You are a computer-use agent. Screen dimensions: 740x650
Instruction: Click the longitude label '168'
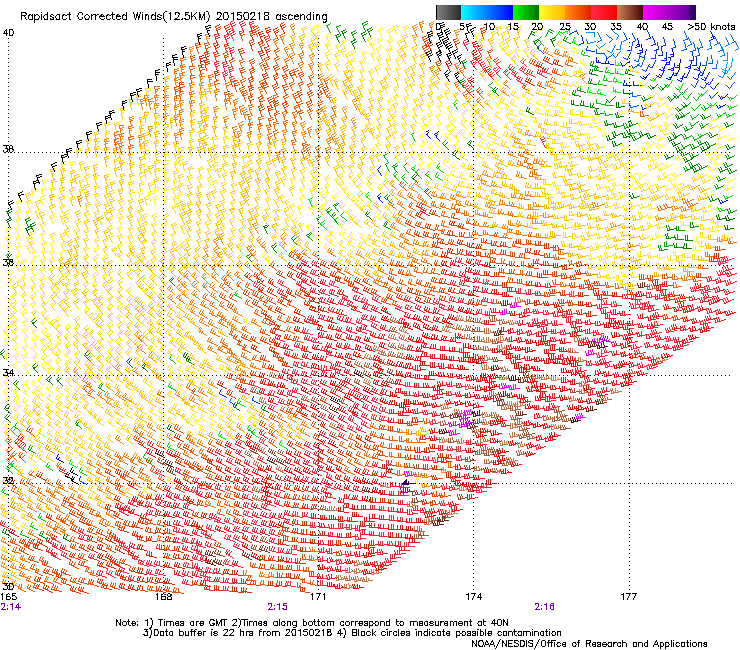[164, 597]
